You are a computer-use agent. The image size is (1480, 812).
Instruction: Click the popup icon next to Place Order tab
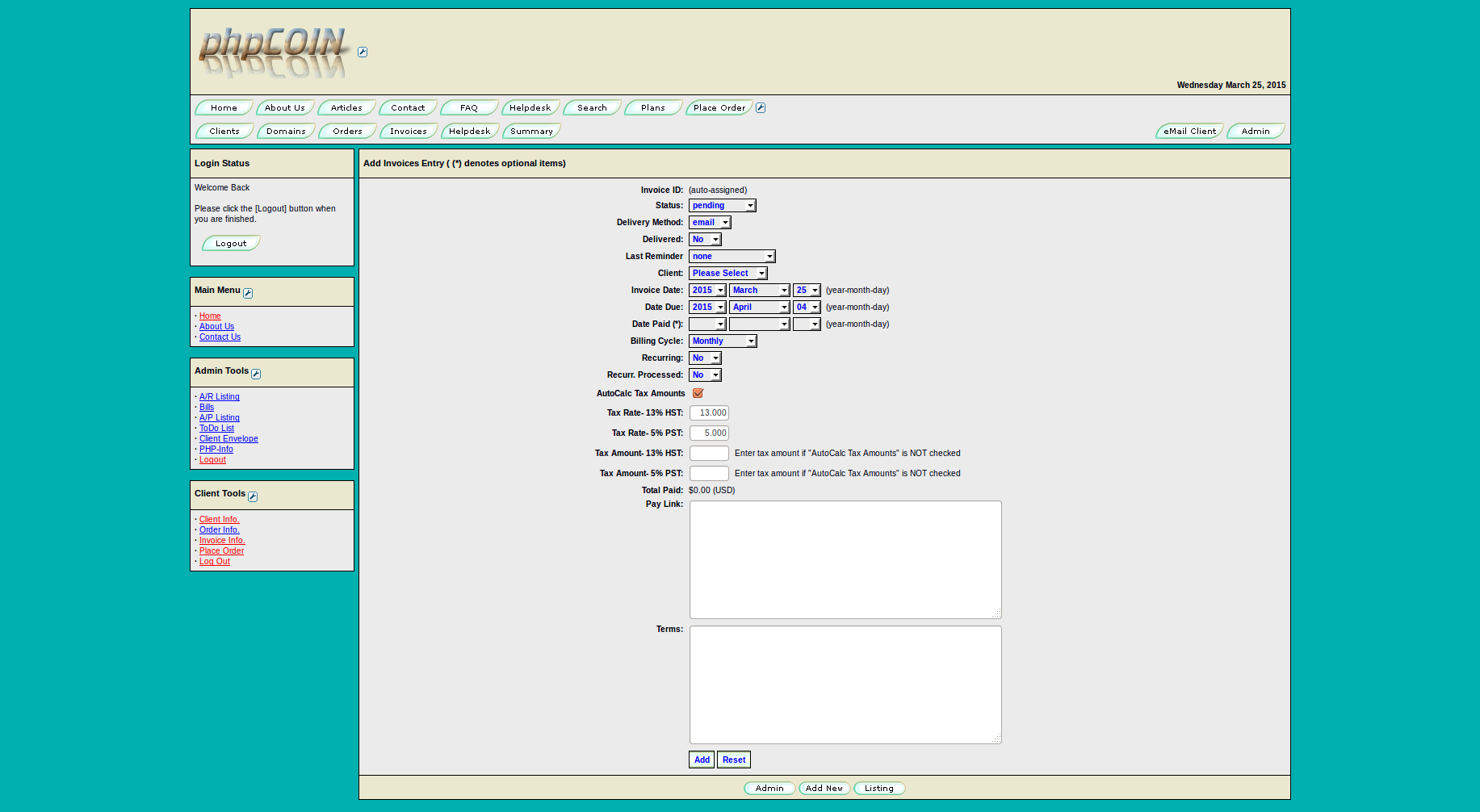click(x=760, y=107)
